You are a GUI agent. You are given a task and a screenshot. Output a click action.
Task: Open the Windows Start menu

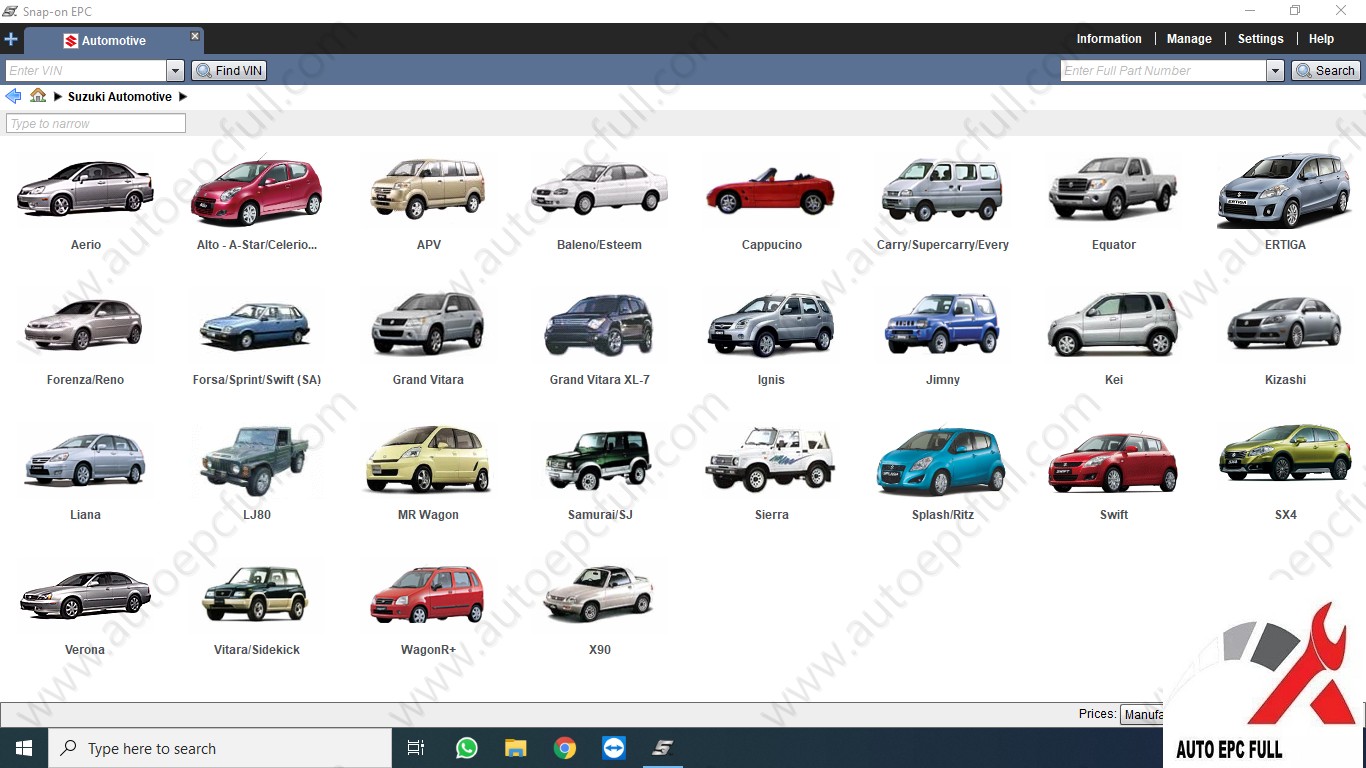(24, 748)
